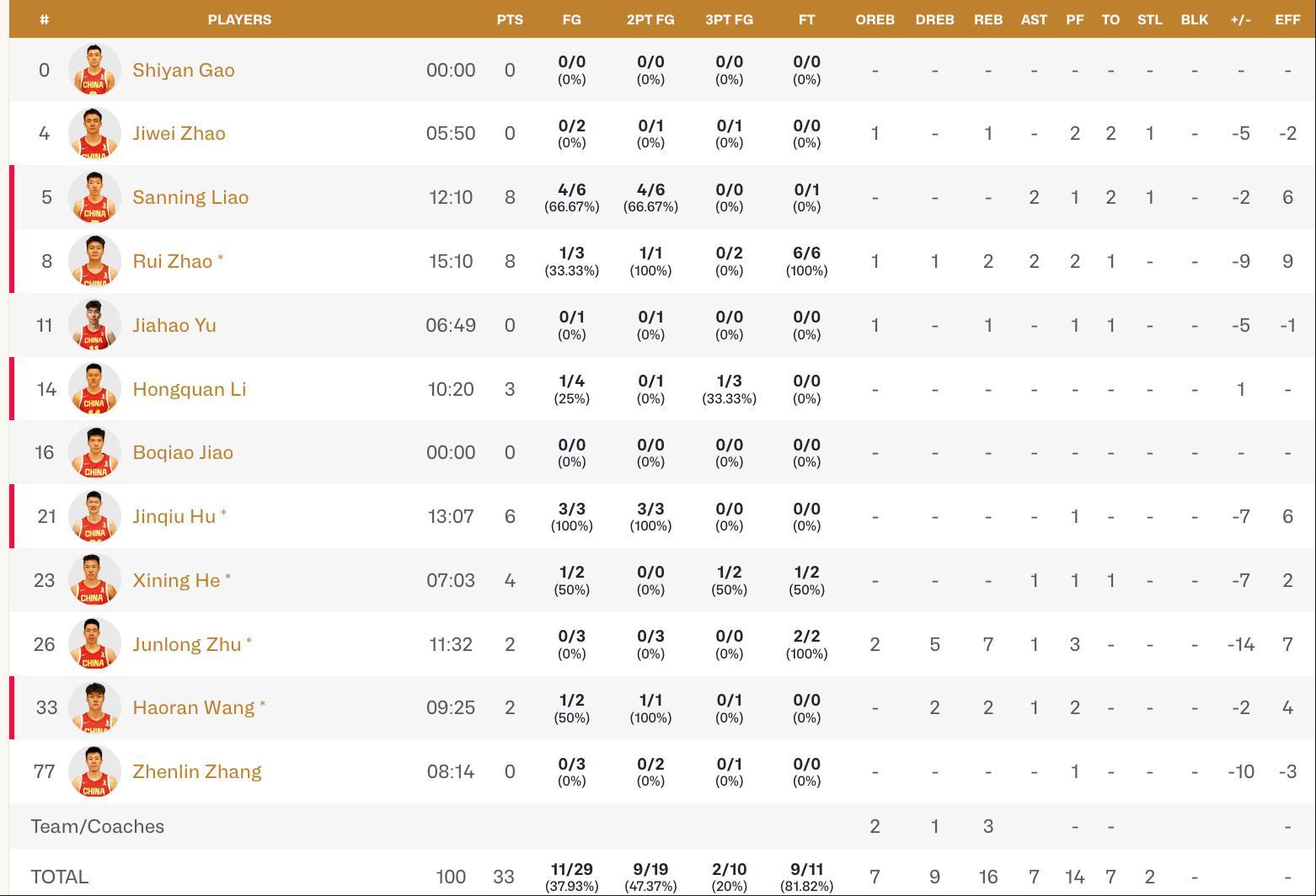Click the Zhenlin Zhang name link
1316x896 pixels.
[197, 771]
